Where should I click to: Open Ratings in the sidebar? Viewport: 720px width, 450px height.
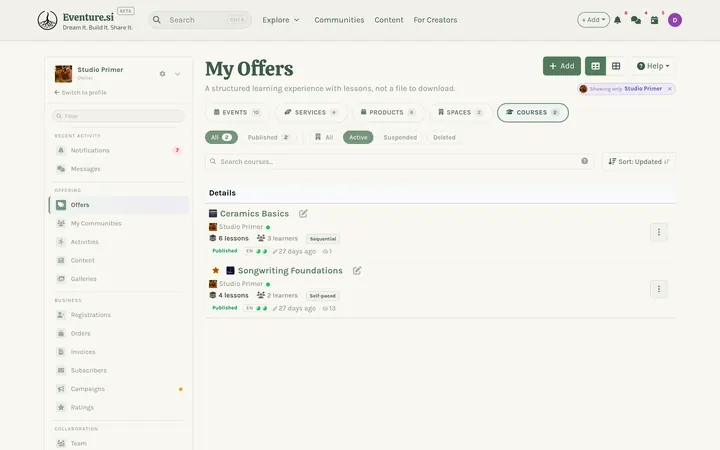pyautogui.click(x=119, y=407)
